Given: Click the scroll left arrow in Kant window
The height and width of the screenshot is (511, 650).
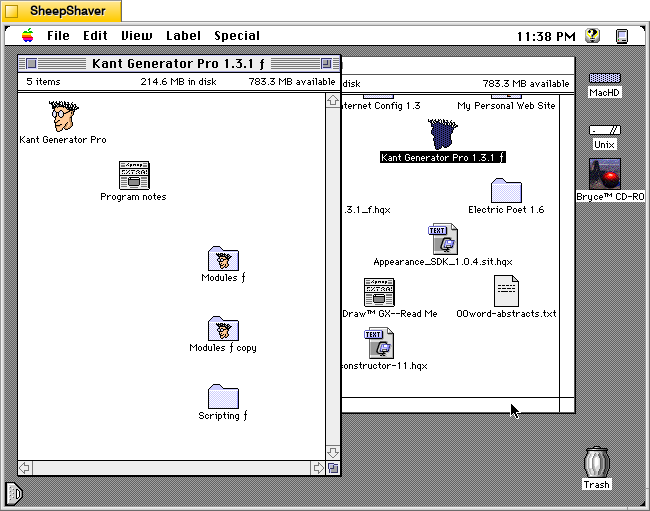Looking at the screenshot, I should click(25, 468).
